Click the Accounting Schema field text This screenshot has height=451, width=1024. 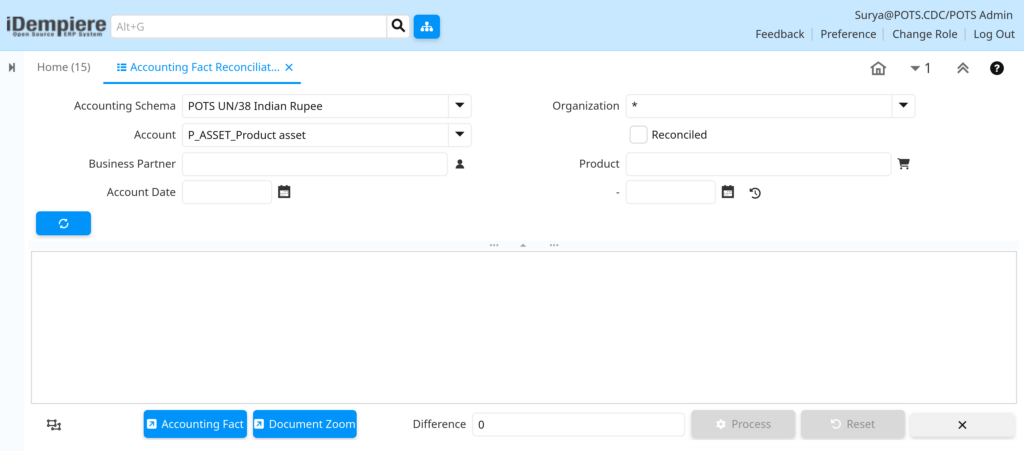[x=315, y=106]
